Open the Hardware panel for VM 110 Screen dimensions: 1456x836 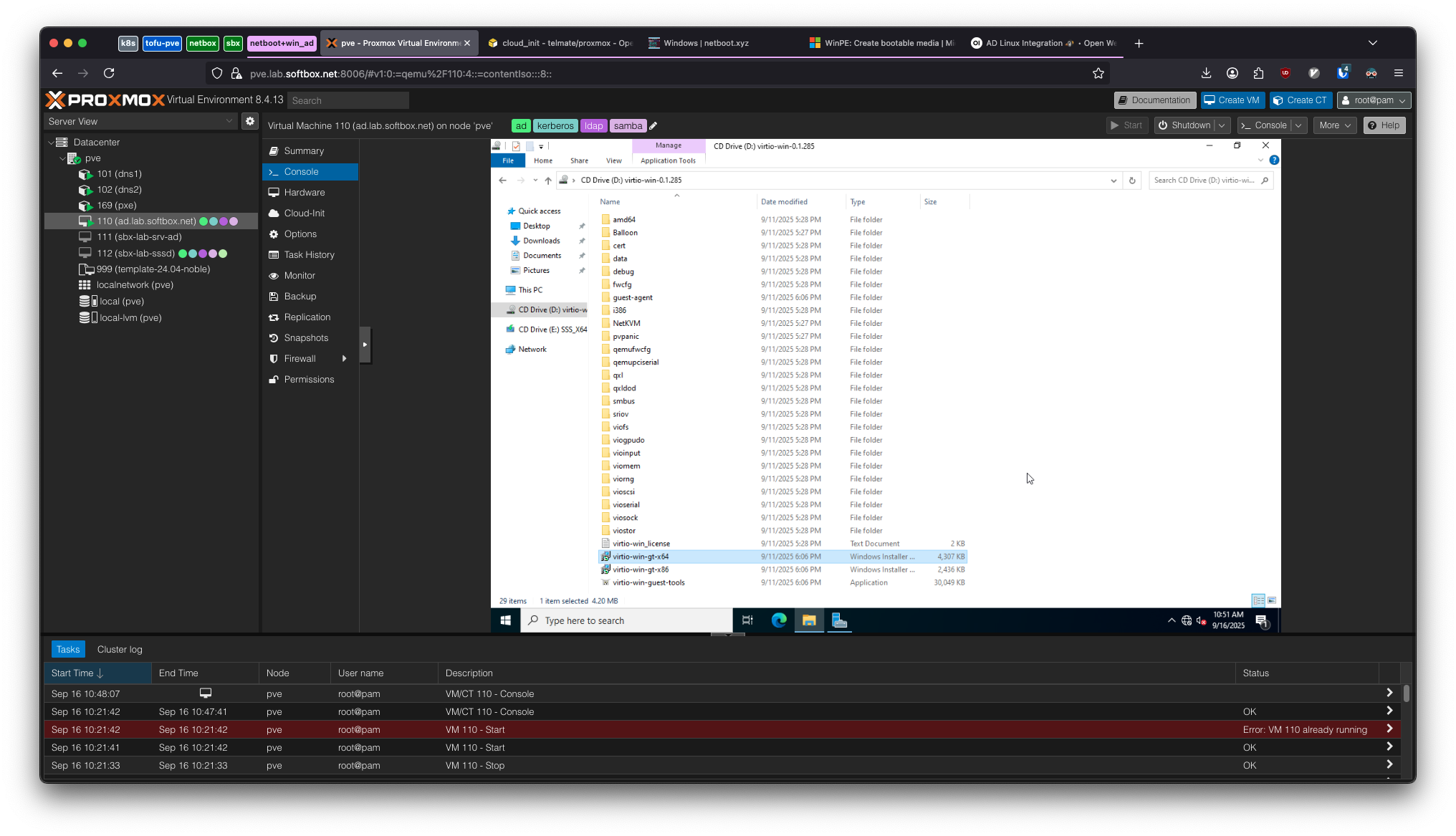pyautogui.click(x=304, y=192)
